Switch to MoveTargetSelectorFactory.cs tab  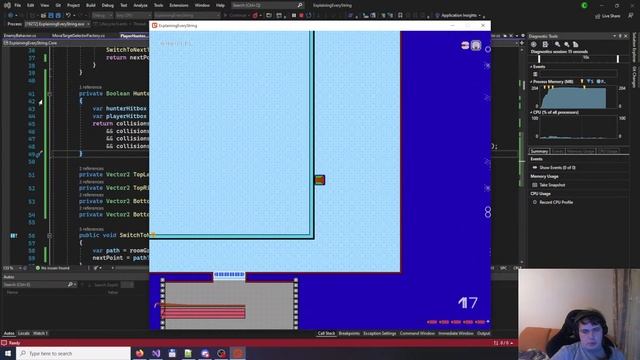[x=78, y=36]
